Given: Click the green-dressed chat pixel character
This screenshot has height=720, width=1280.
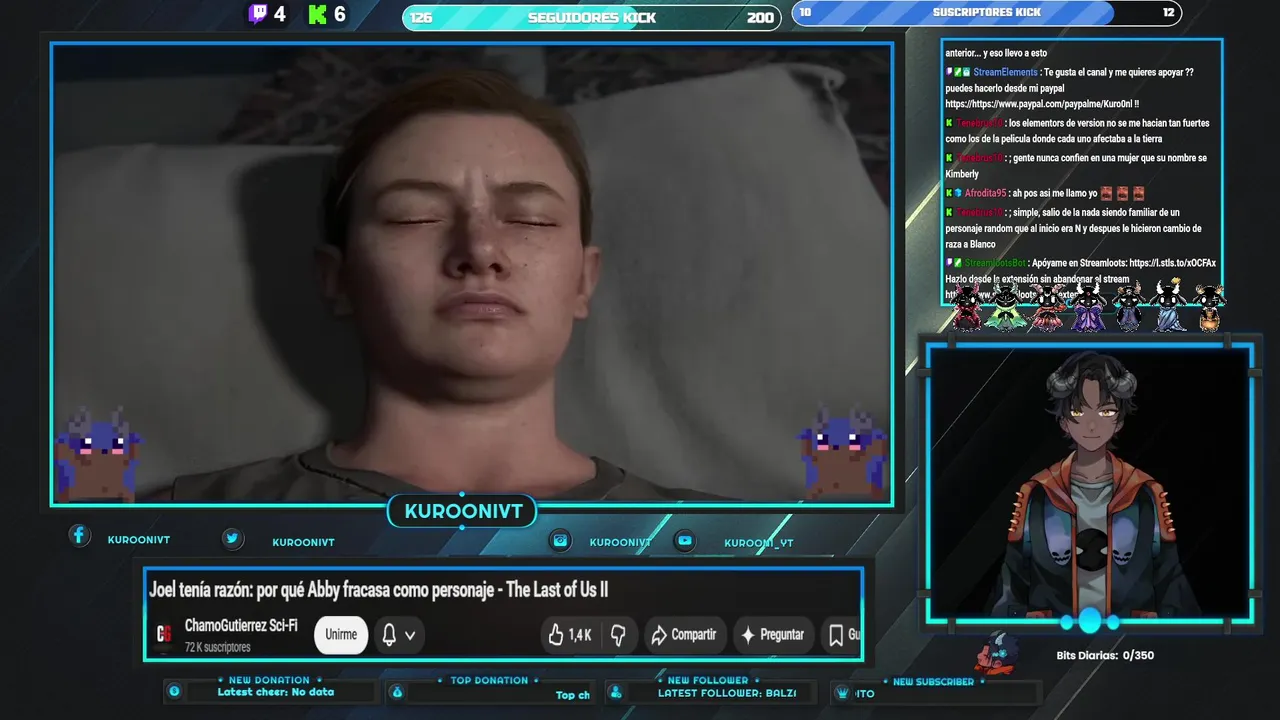Looking at the screenshot, I should pos(1005,306).
